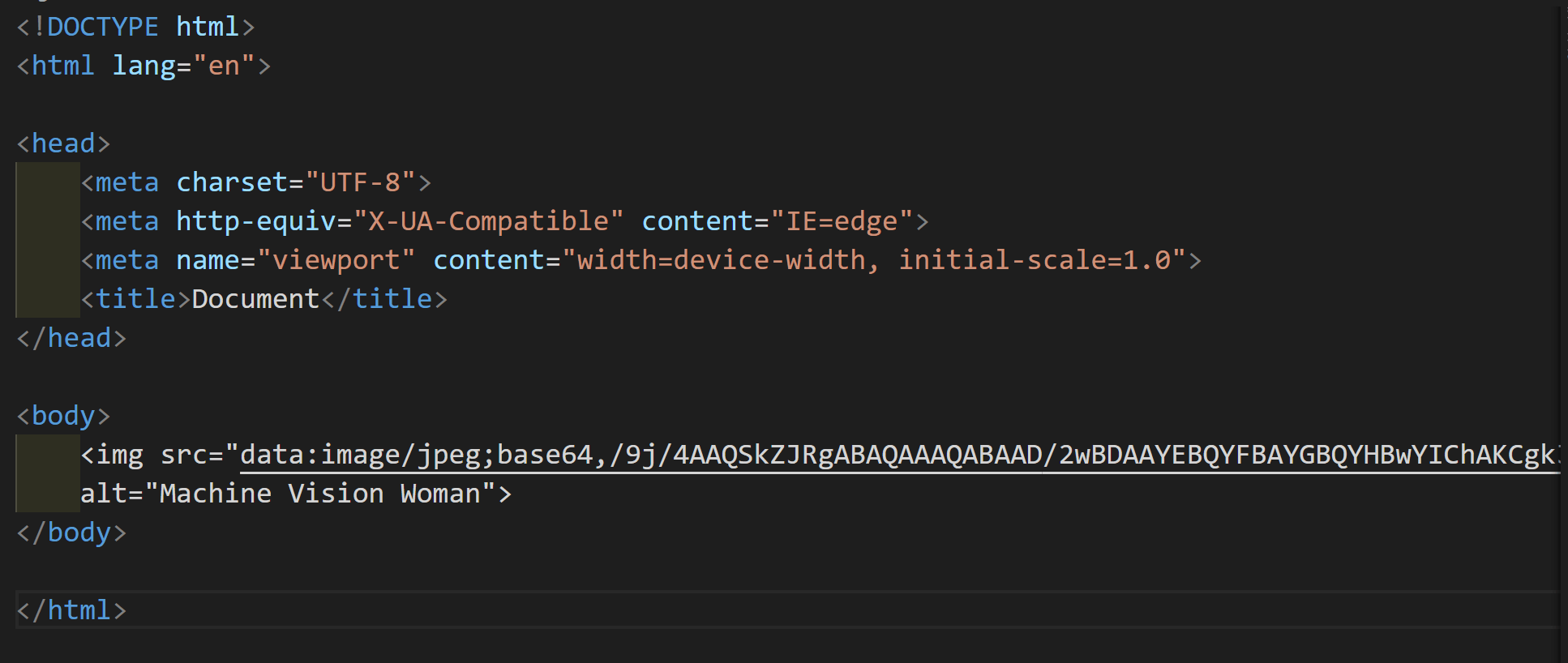The image size is (1568, 663).
Task: Click the opening head tag
Action: (x=63, y=143)
